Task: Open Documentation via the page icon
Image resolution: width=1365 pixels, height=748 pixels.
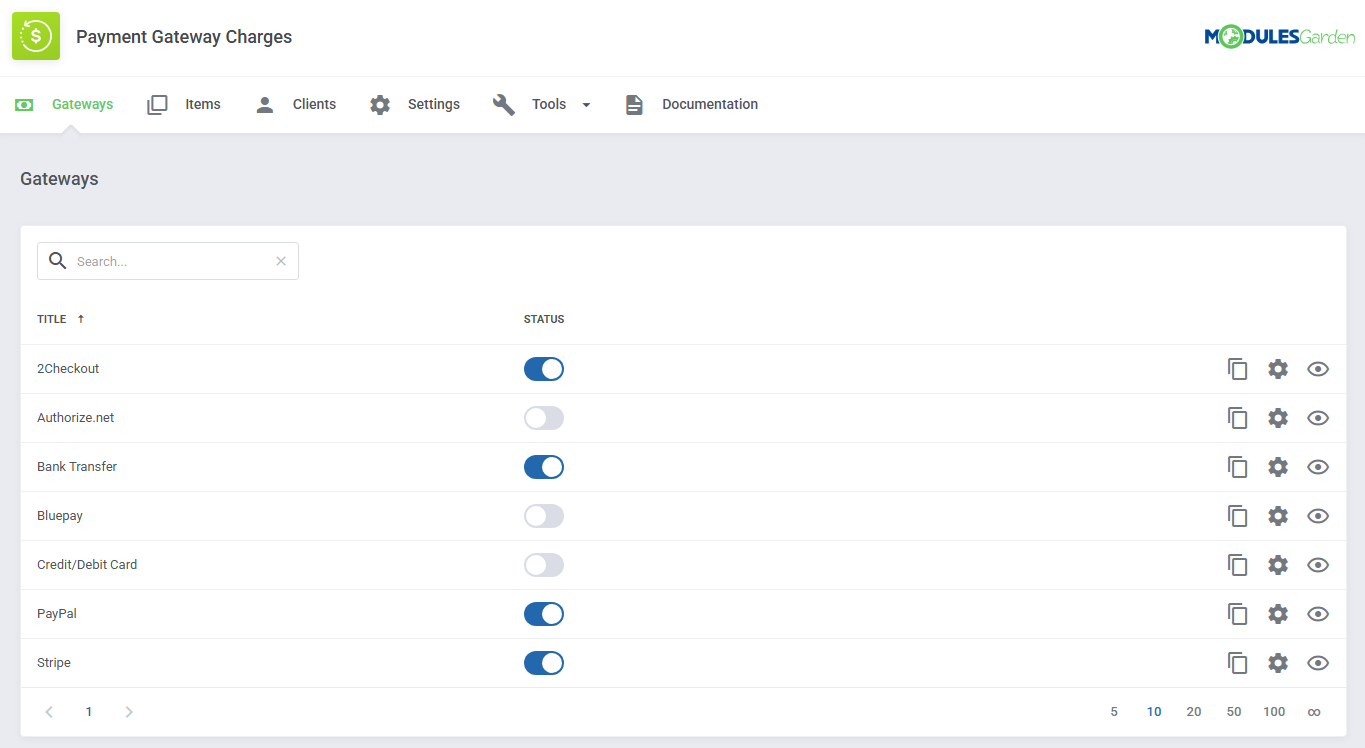Action: click(634, 103)
